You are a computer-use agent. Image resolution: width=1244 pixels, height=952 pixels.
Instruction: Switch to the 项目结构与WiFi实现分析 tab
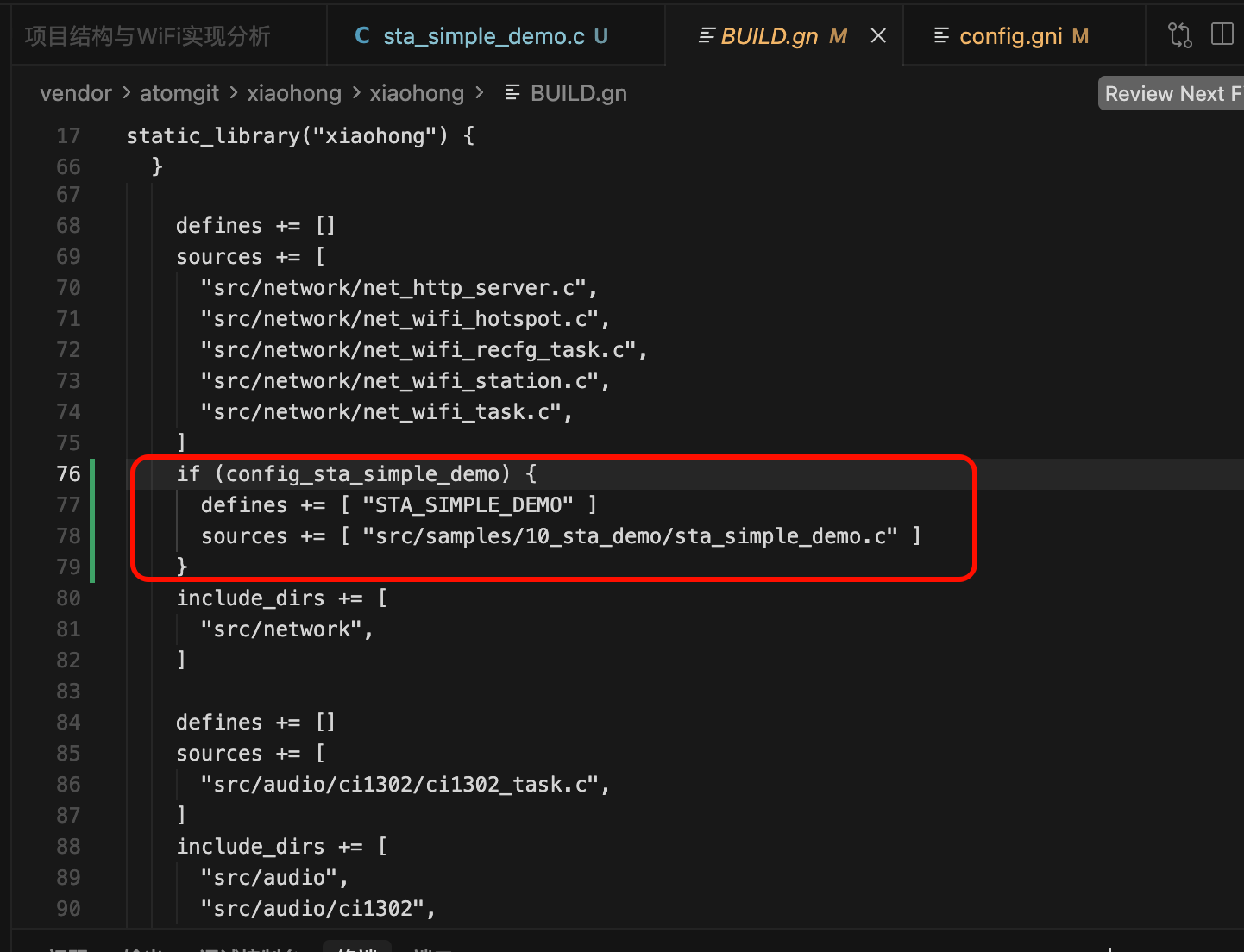point(148,35)
